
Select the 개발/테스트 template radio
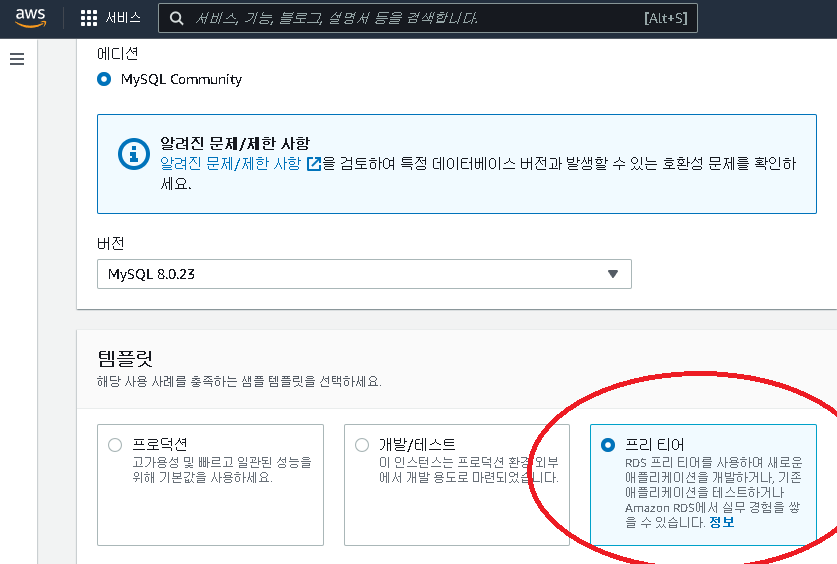click(362, 445)
